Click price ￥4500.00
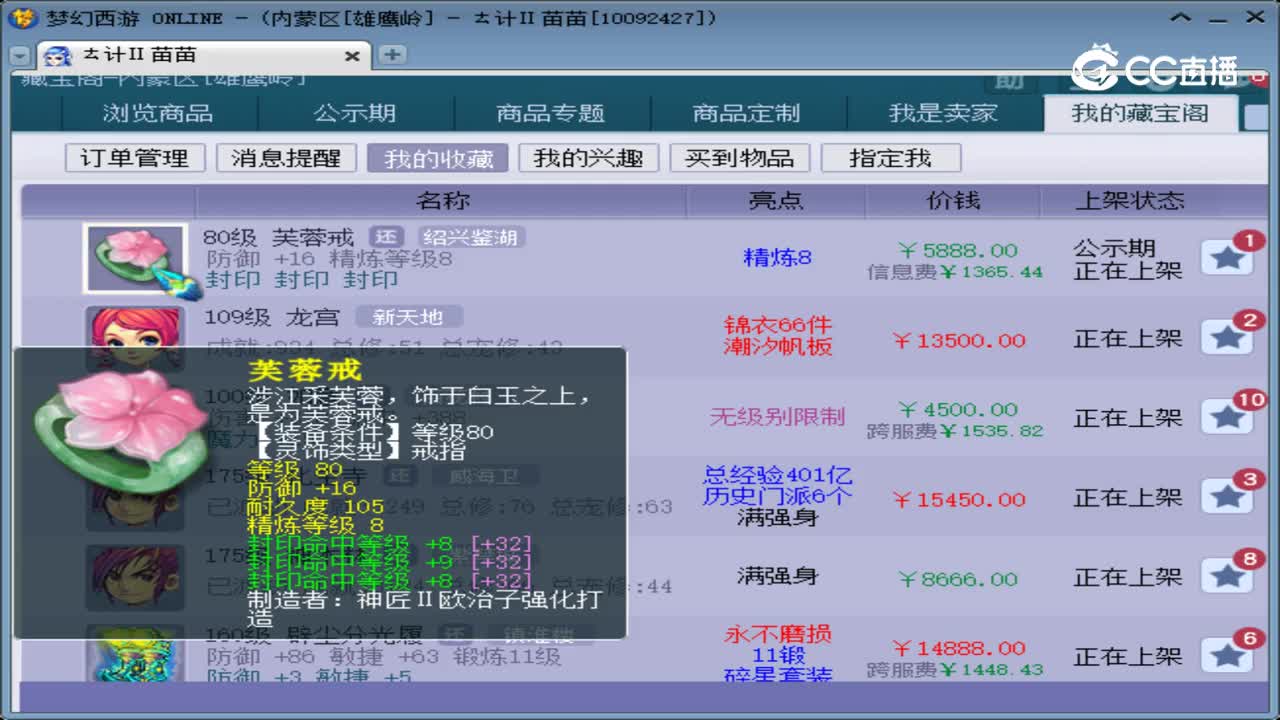This screenshot has height=720, width=1280. click(x=957, y=409)
